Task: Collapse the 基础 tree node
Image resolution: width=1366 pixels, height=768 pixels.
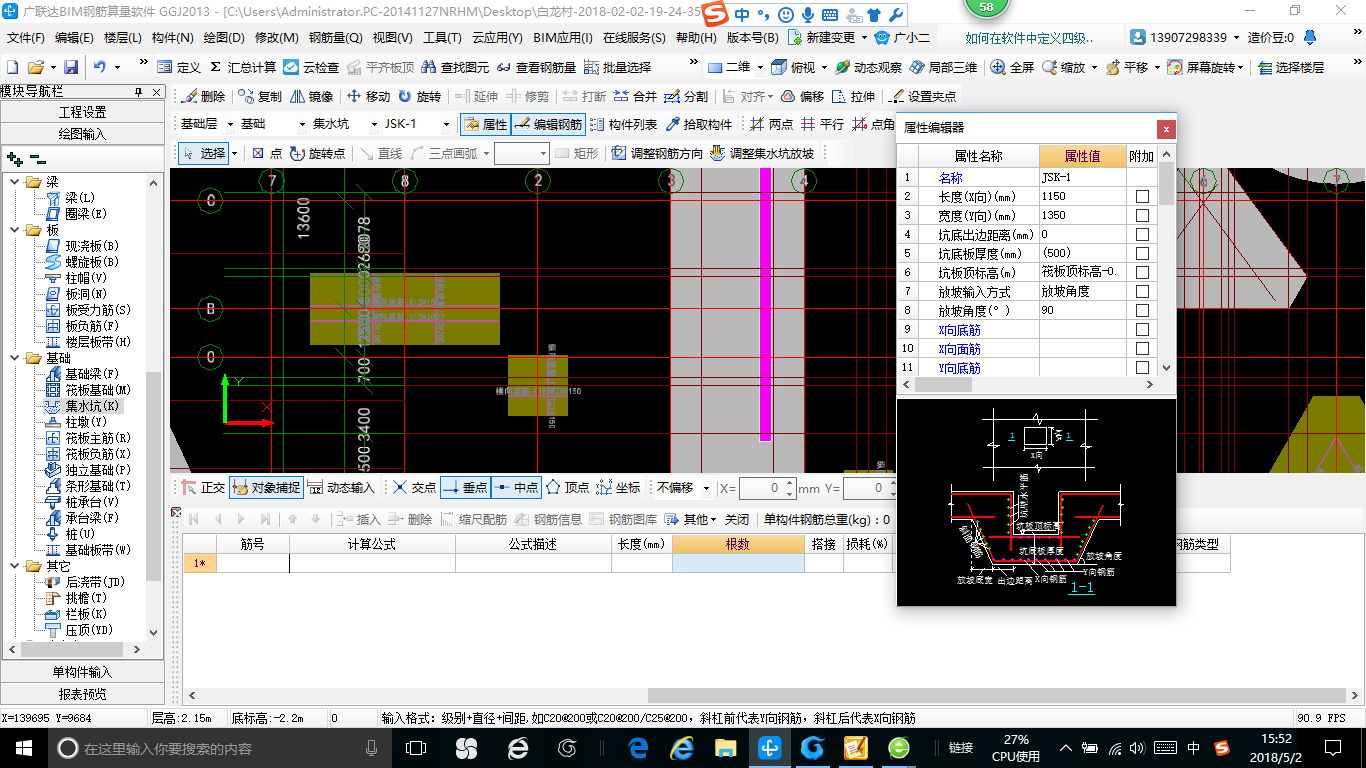Action: point(14,358)
